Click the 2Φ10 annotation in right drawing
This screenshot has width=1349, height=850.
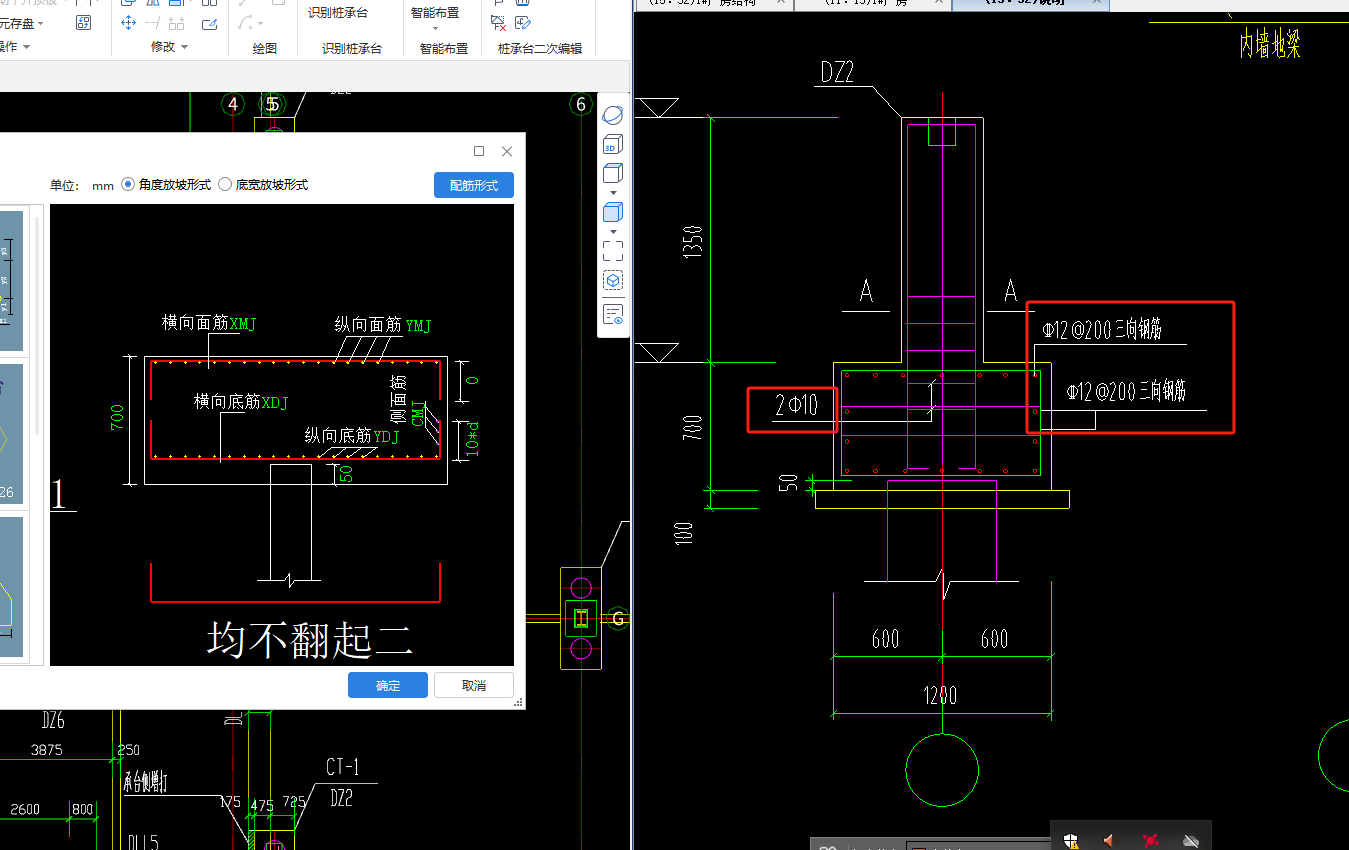tap(797, 405)
